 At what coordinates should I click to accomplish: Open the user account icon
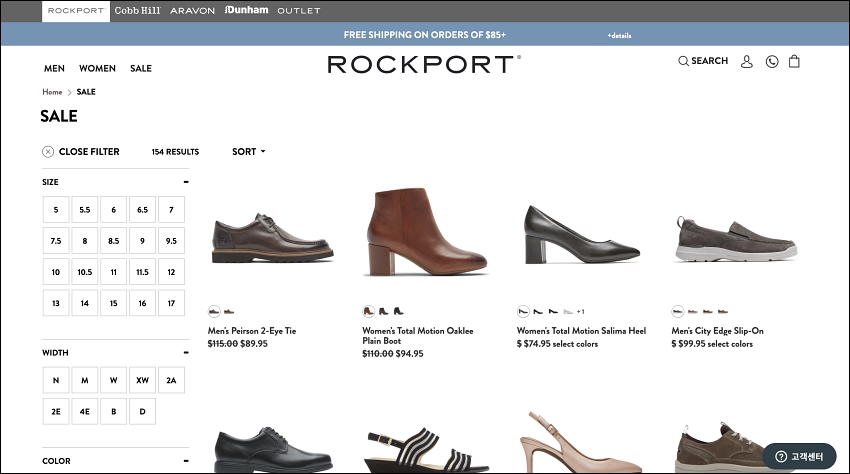click(746, 61)
